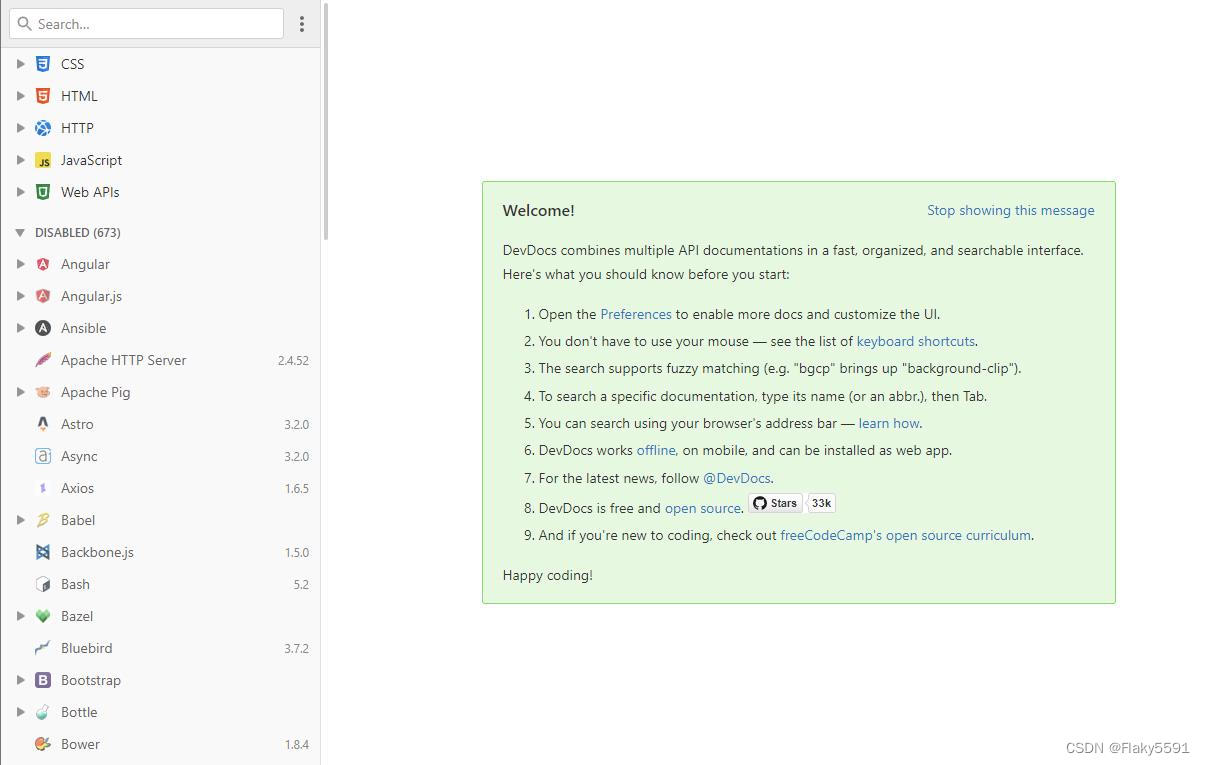Click the Welcome! heading
This screenshot has width=1205, height=765.
(538, 210)
